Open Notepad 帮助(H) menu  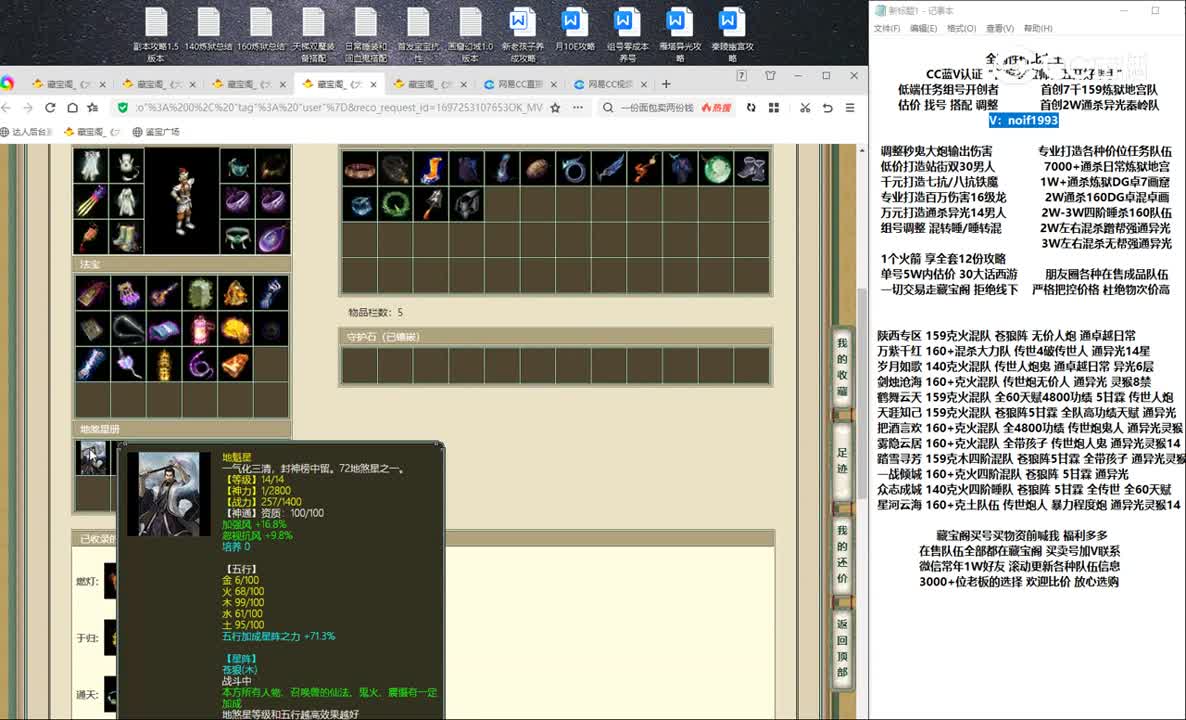click(1038, 29)
